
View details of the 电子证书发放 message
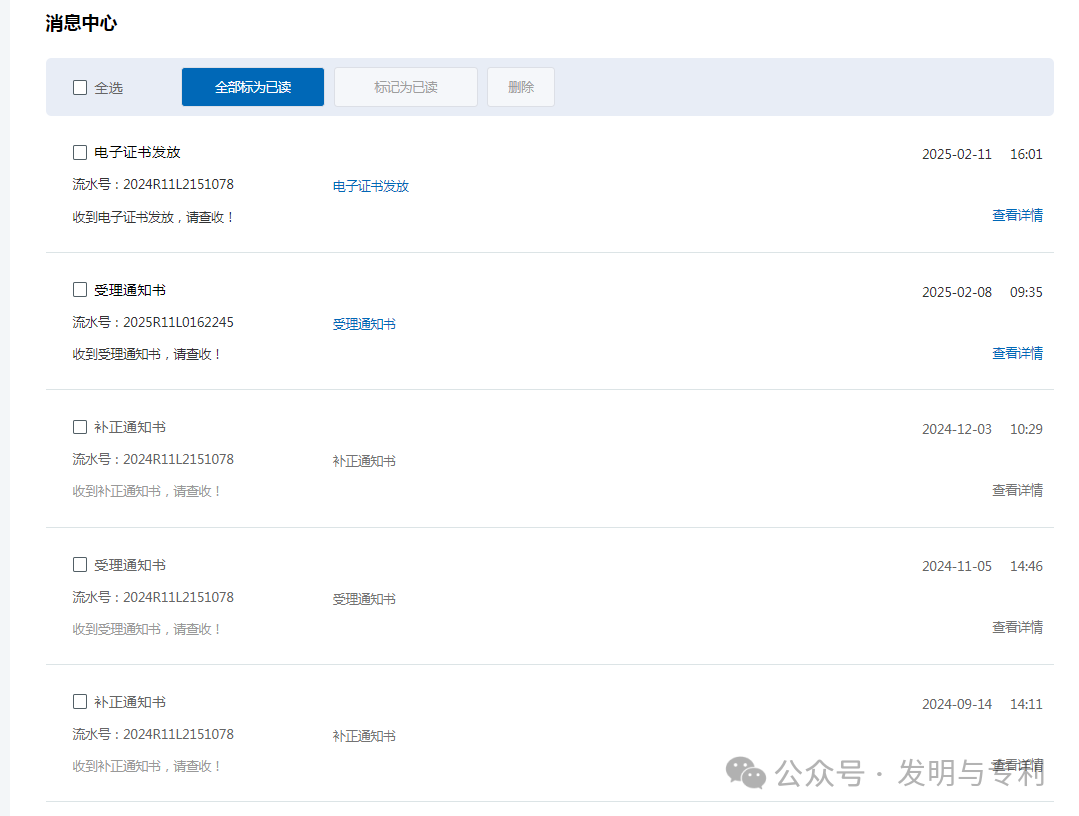coord(1017,214)
